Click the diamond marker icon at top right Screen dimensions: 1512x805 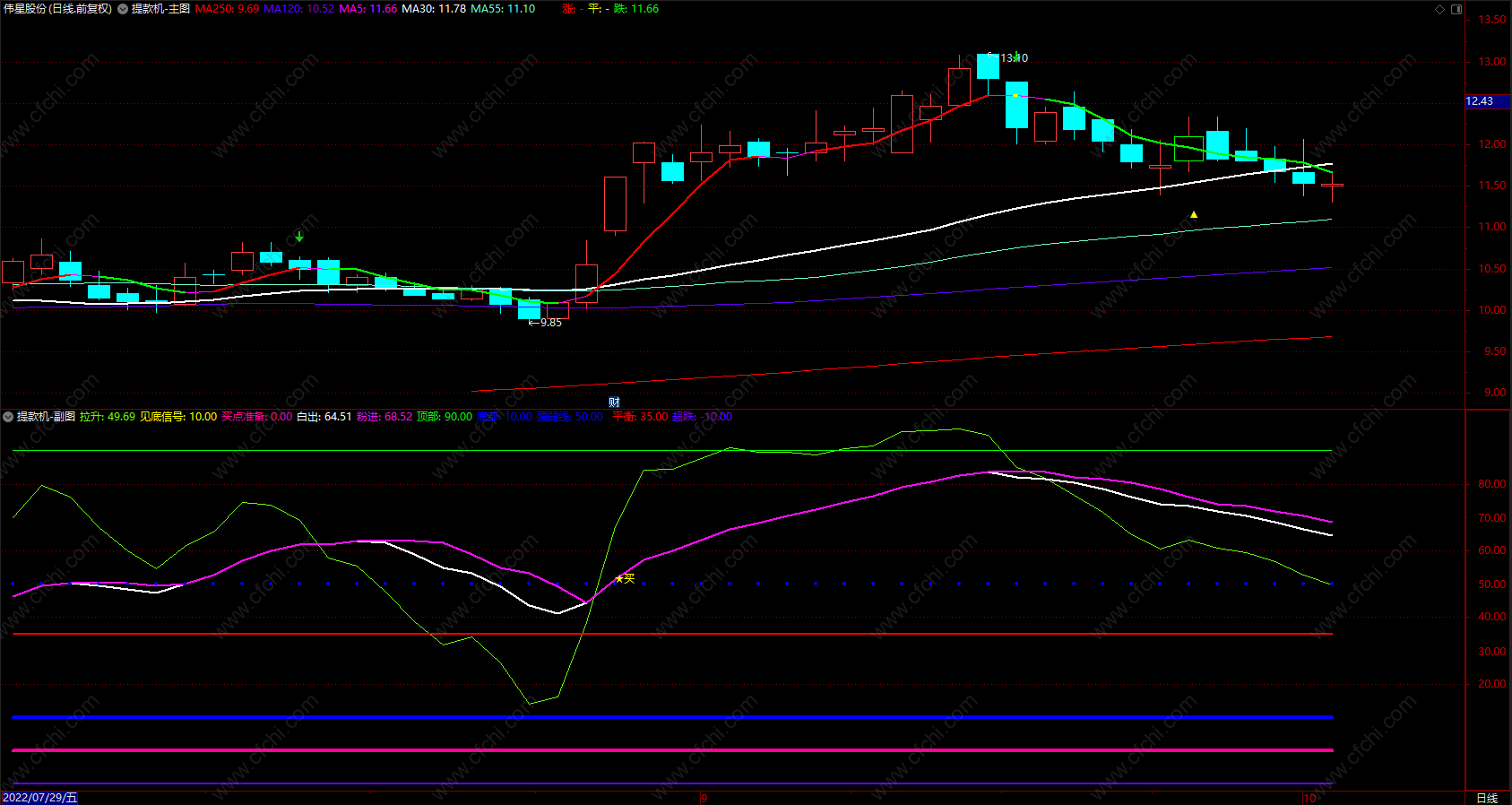[x=1440, y=9]
